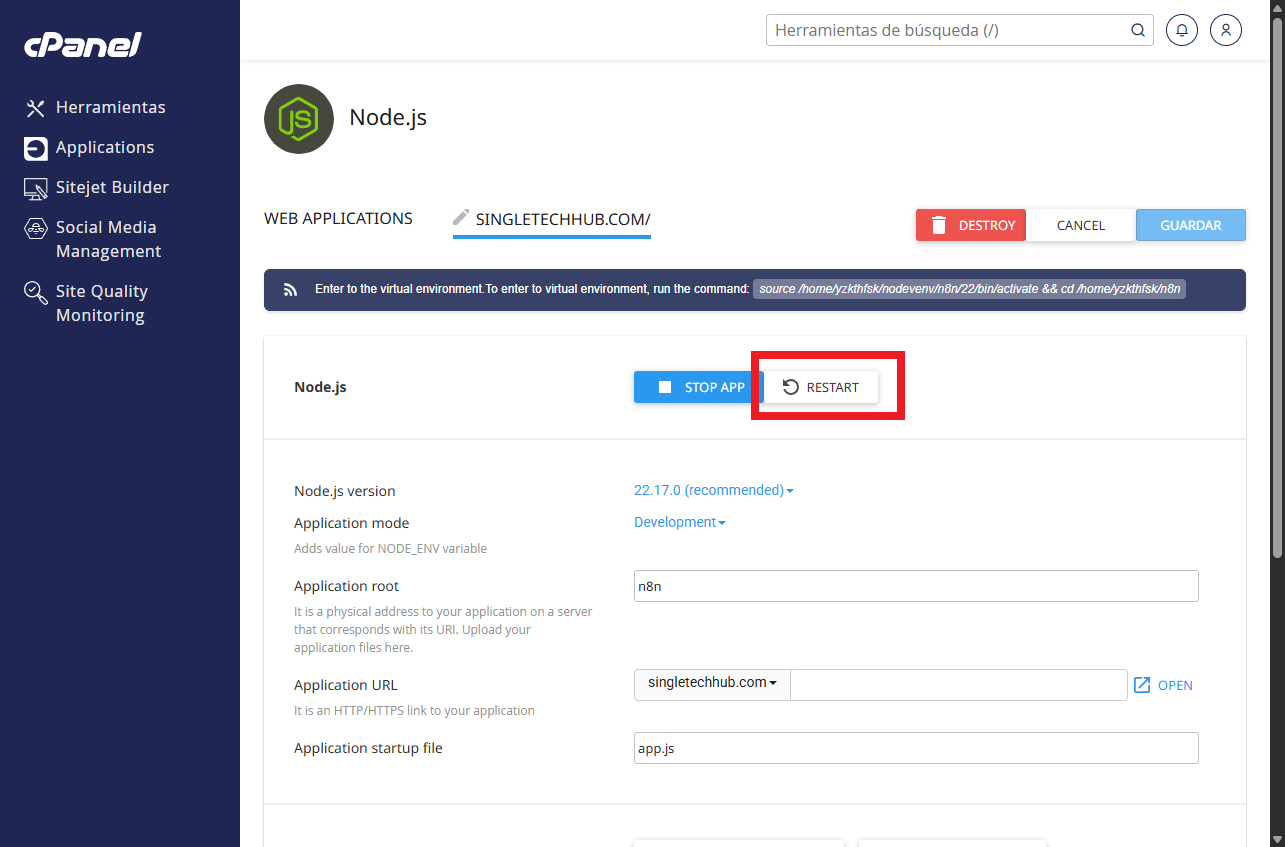The height and width of the screenshot is (847, 1285).
Task: Click the 'Adds value for NODE_ENV variable' hint
Action: click(390, 548)
